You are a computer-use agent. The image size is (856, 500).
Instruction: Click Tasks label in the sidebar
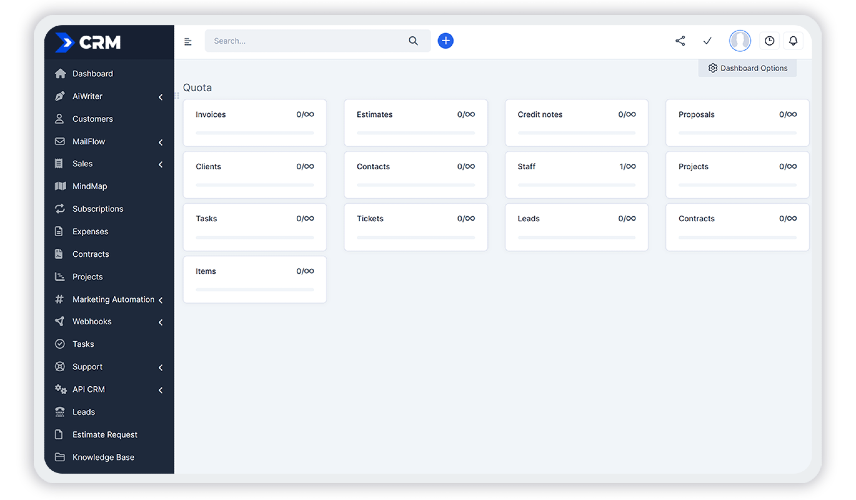84,344
